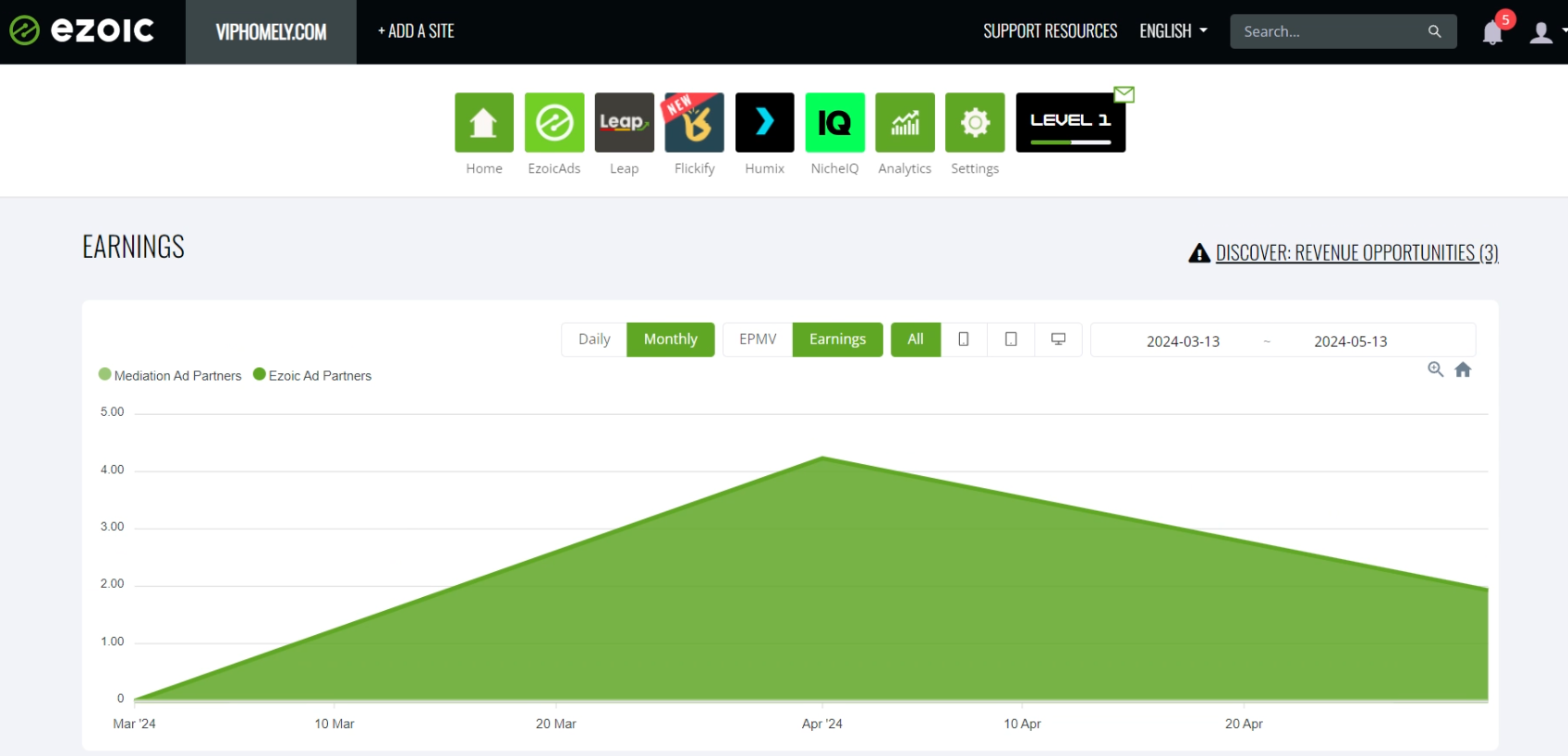Click the EARNINGS heading
Image resolution: width=1568 pixels, height=756 pixels.
click(134, 247)
